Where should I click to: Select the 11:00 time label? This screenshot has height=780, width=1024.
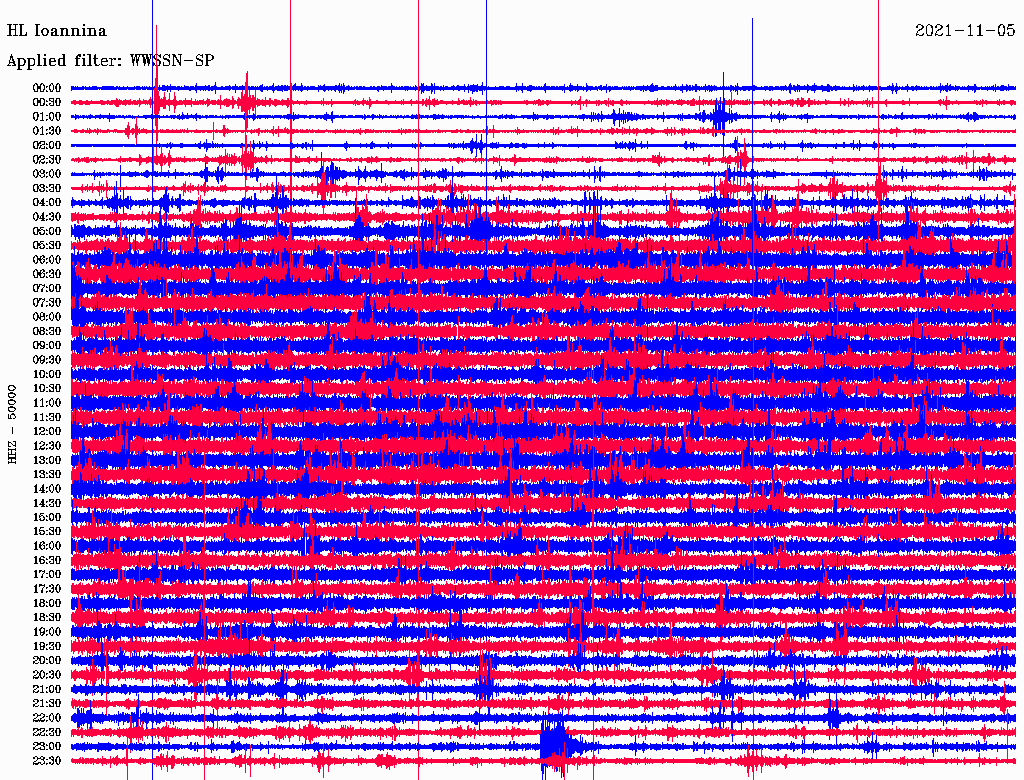pos(47,403)
